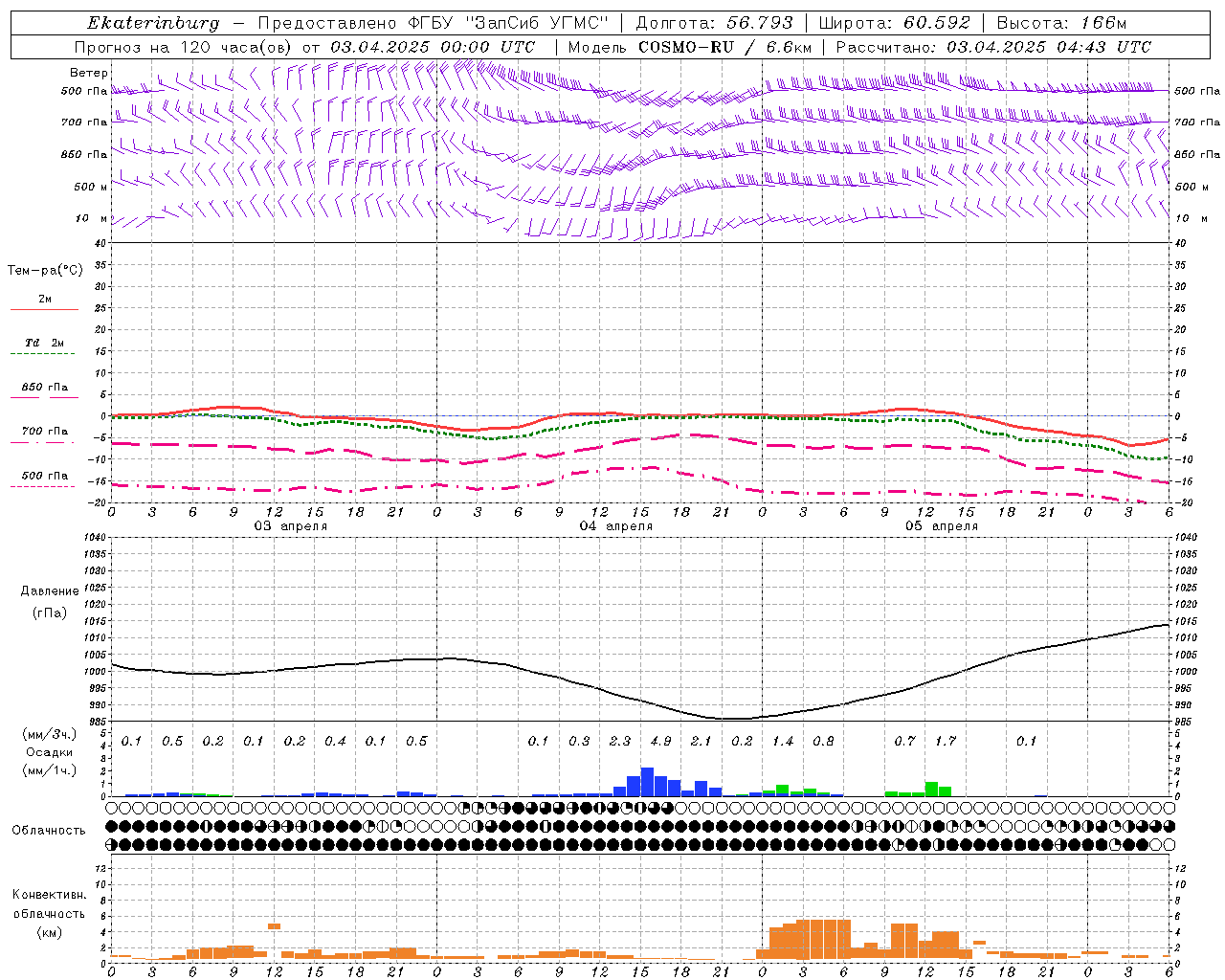The image size is (1225, 980).
Task: Click the 2.3 precipitation amount
Action: coord(619,742)
